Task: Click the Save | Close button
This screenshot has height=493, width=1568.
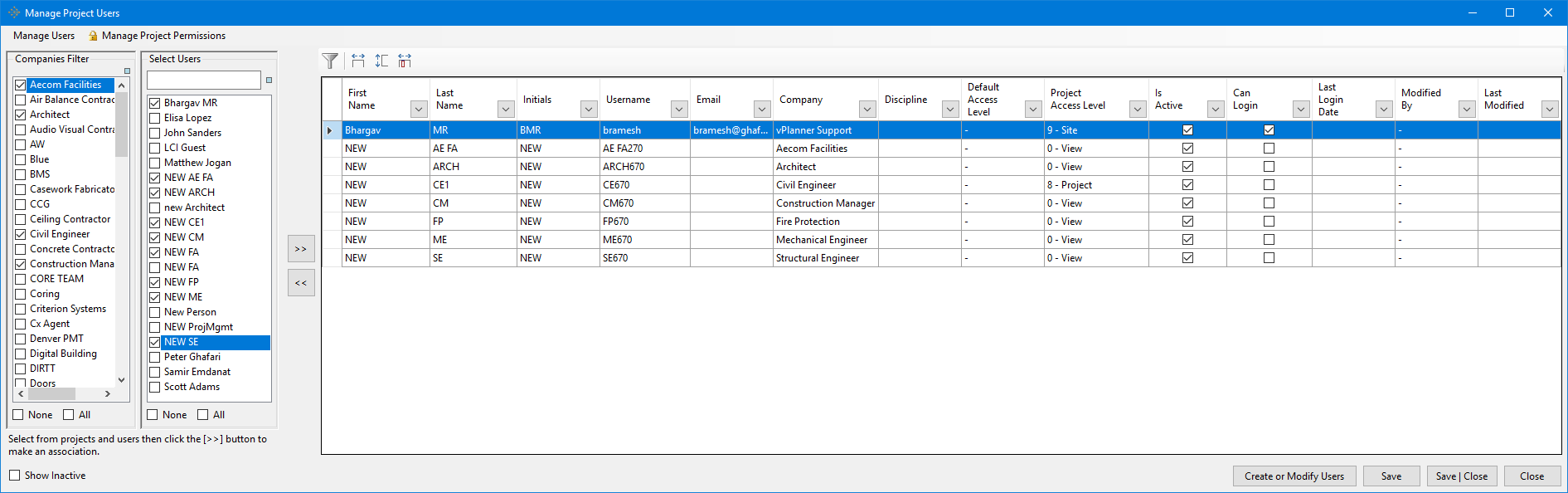Action: tap(1462, 476)
